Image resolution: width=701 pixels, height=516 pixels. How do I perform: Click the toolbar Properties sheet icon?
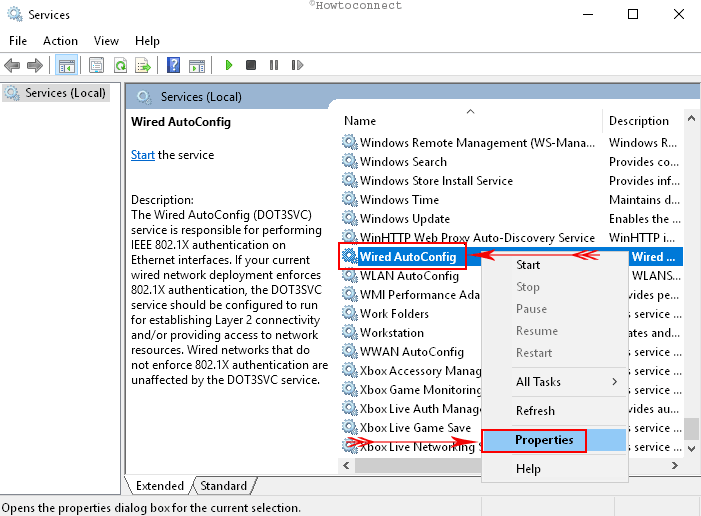pos(97,66)
